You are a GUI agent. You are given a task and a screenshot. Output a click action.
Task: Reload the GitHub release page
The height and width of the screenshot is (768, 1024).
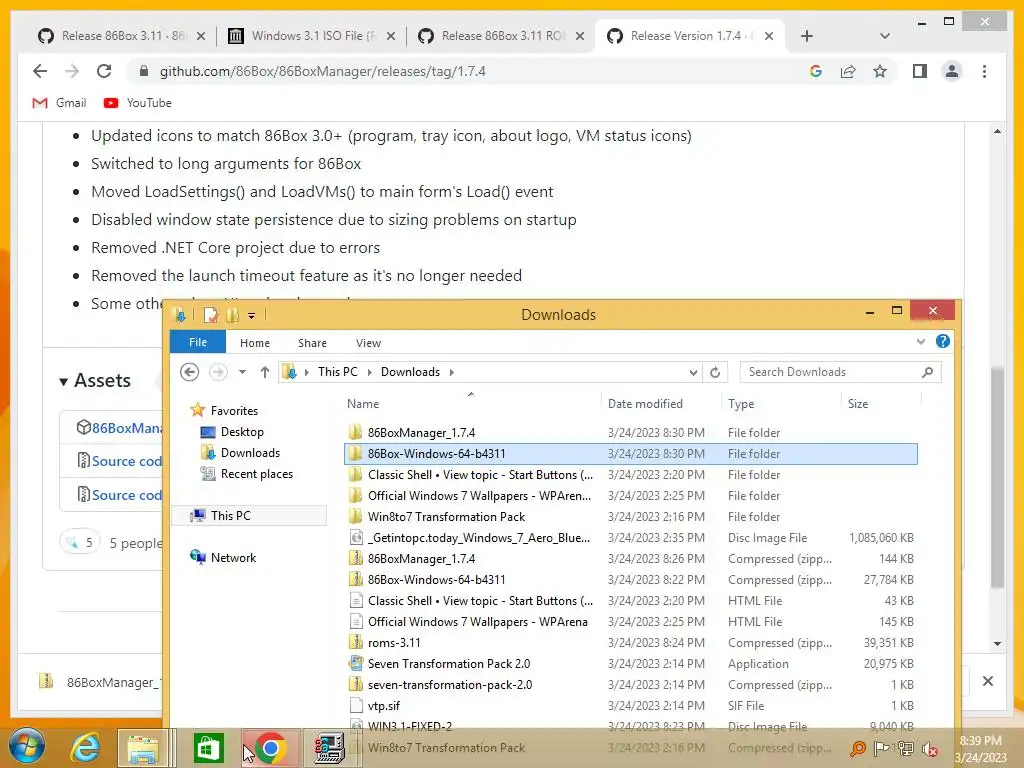[104, 71]
